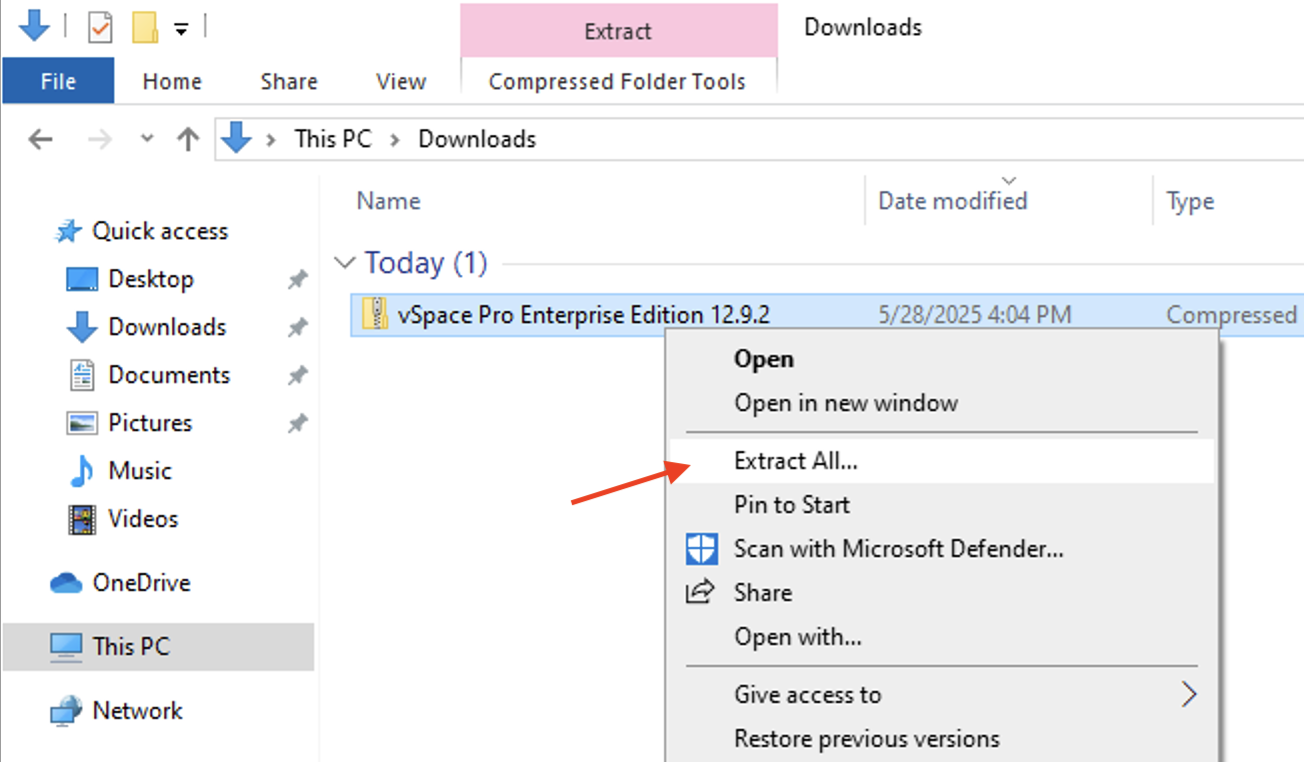Sort files by the Name column

[x=389, y=201]
